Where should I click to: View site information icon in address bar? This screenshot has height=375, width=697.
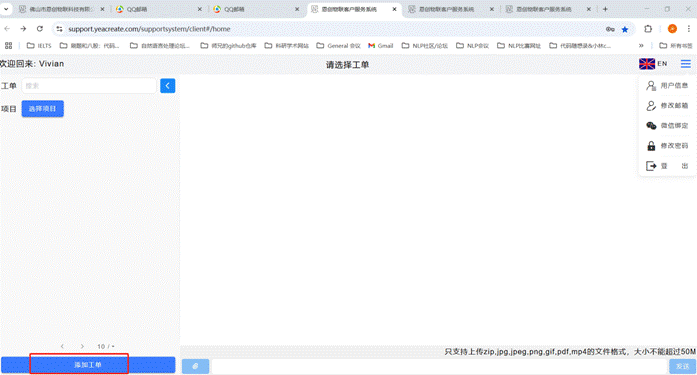coord(59,29)
